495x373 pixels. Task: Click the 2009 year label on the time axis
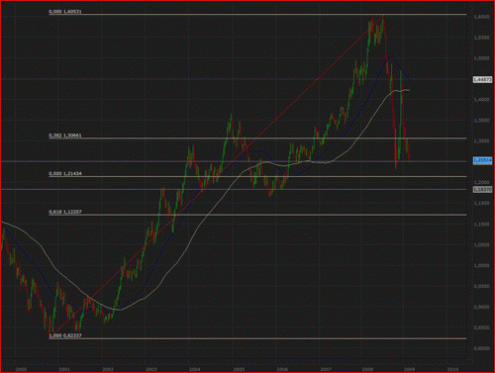409,369
